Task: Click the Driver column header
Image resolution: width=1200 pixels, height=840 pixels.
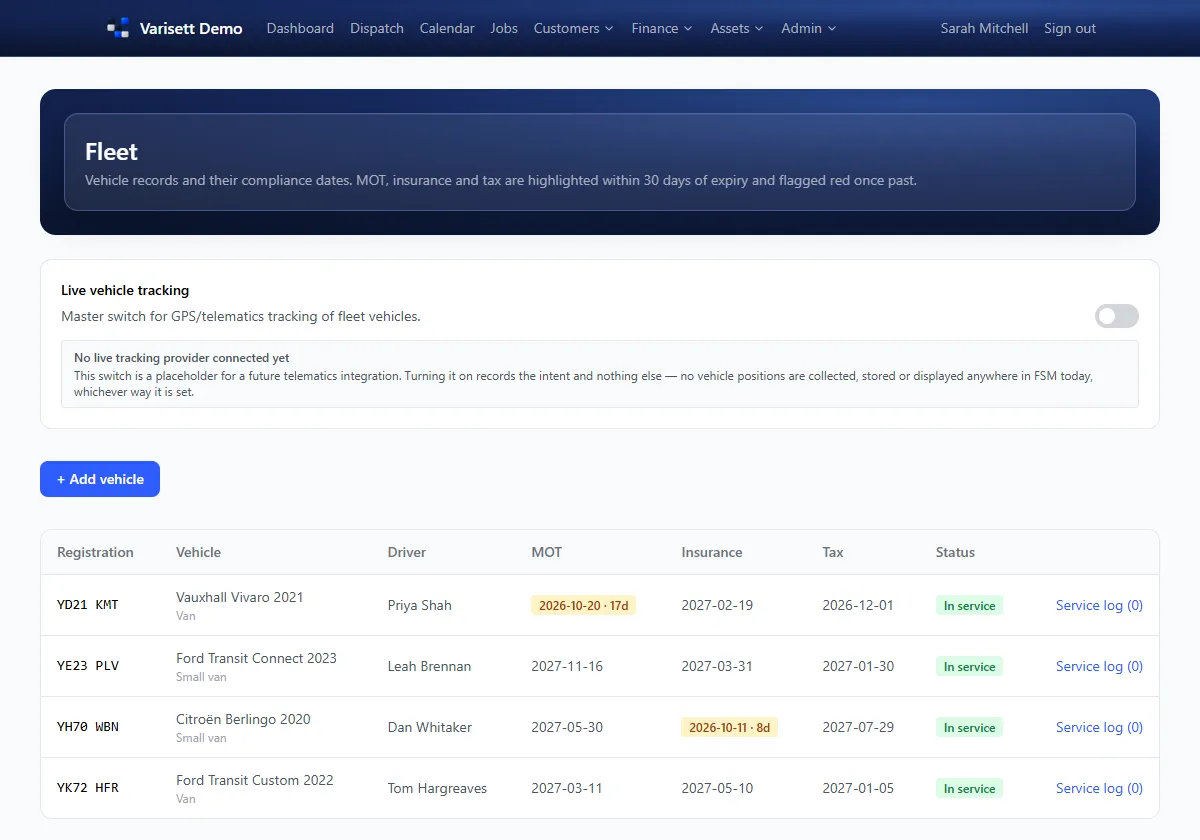Action: click(x=407, y=552)
